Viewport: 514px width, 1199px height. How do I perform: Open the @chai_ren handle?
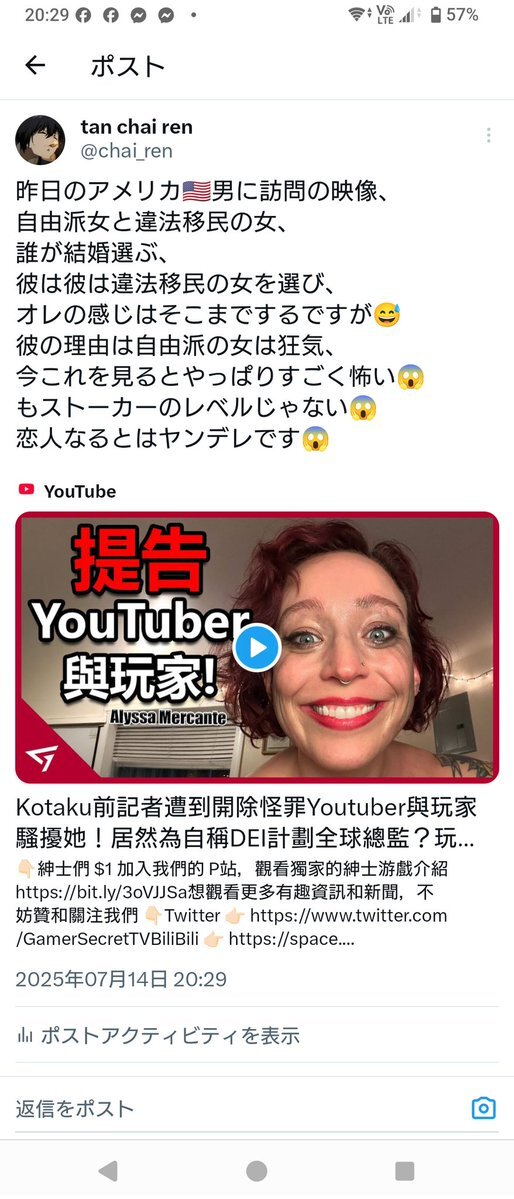[126, 151]
